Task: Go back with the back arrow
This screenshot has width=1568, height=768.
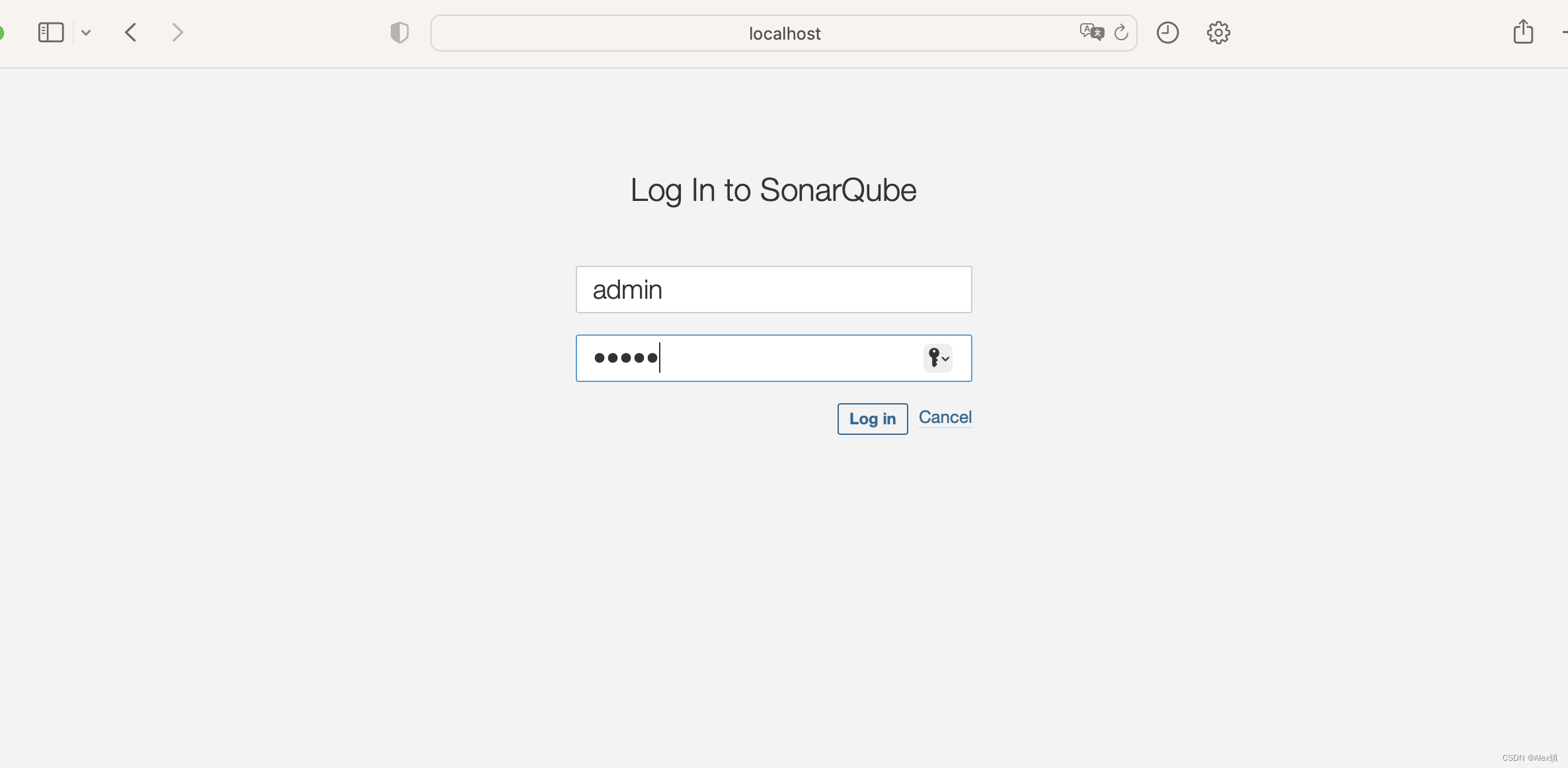Action: pyautogui.click(x=131, y=32)
